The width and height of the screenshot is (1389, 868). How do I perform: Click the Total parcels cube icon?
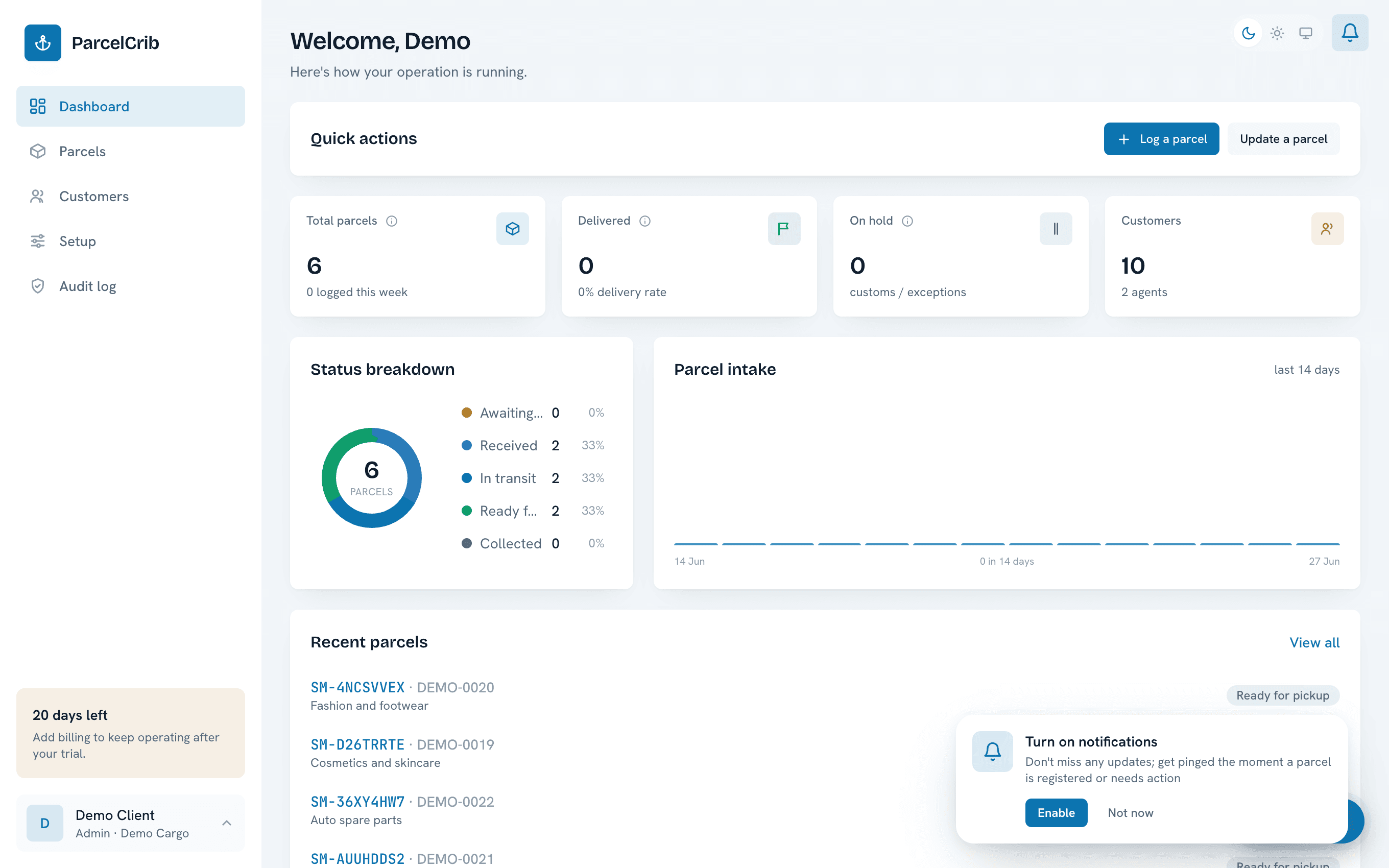click(x=513, y=229)
